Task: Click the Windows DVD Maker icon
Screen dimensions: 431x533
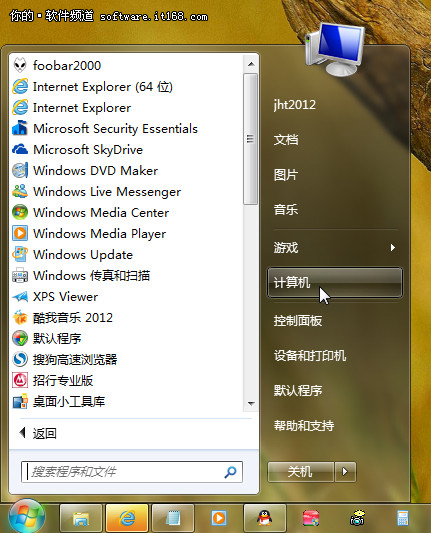Action: [20, 170]
